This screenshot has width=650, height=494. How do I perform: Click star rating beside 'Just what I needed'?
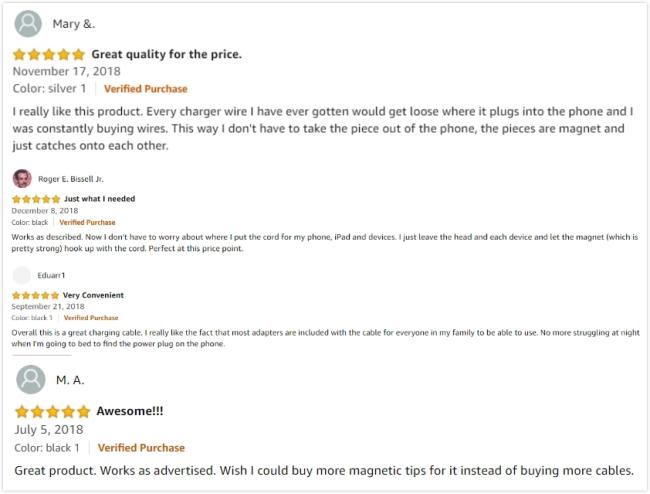tap(36, 199)
